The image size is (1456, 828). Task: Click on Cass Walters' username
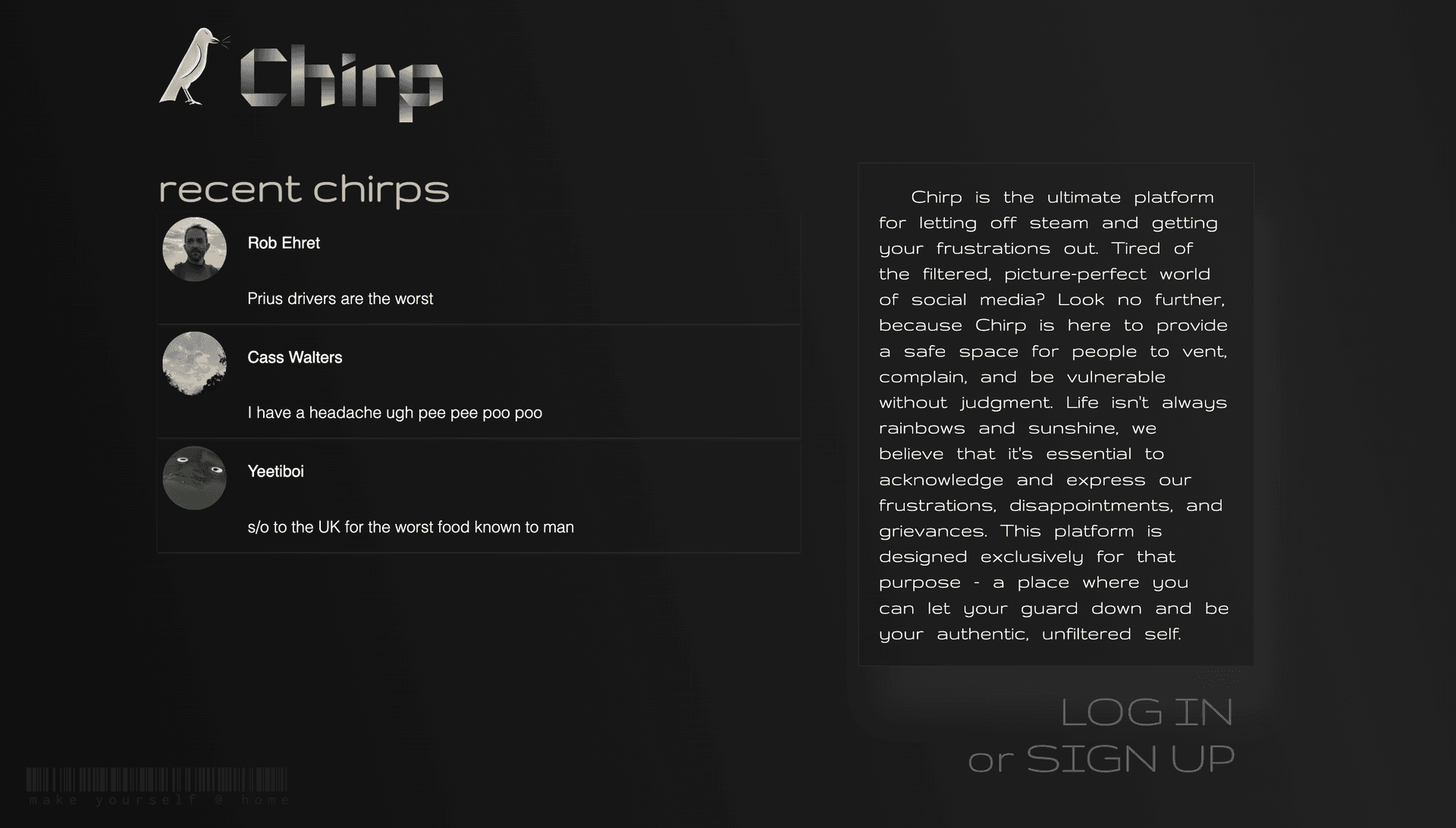295,357
